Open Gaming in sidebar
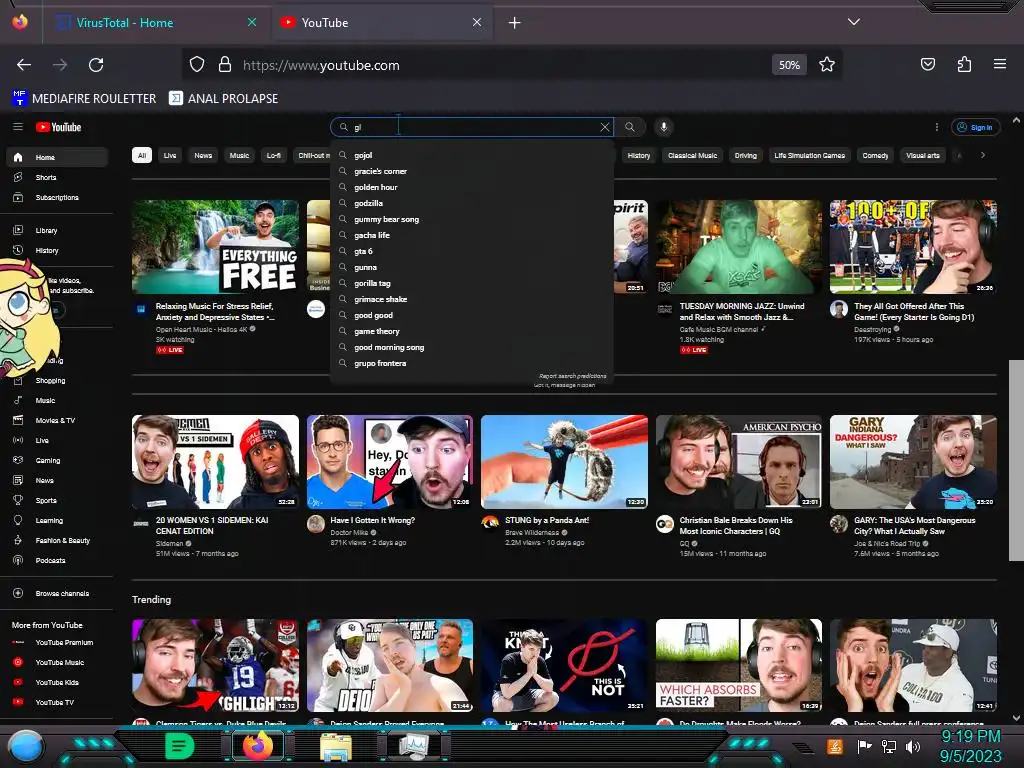The height and width of the screenshot is (768, 1024). pos(57,460)
